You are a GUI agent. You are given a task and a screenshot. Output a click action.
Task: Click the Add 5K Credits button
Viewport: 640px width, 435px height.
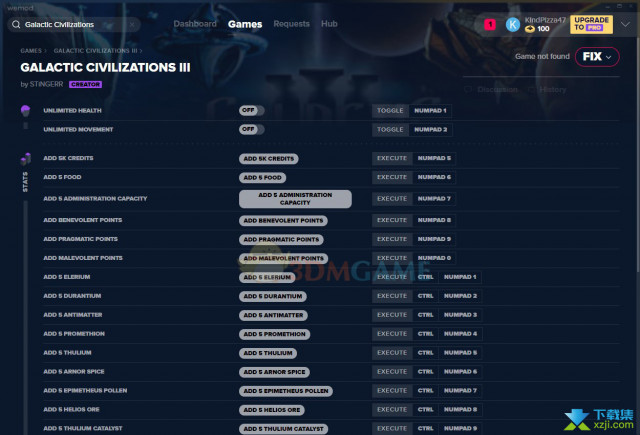pos(269,159)
